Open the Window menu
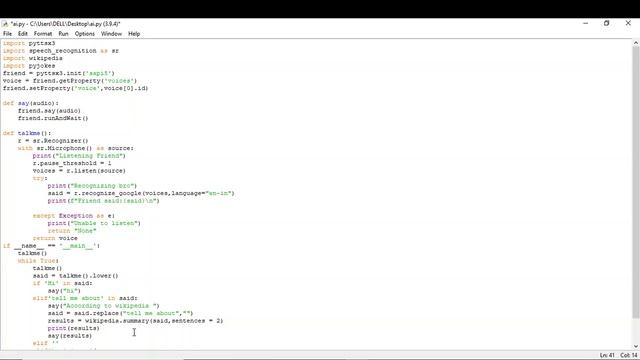The width and height of the screenshot is (640, 360). pos(111,34)
